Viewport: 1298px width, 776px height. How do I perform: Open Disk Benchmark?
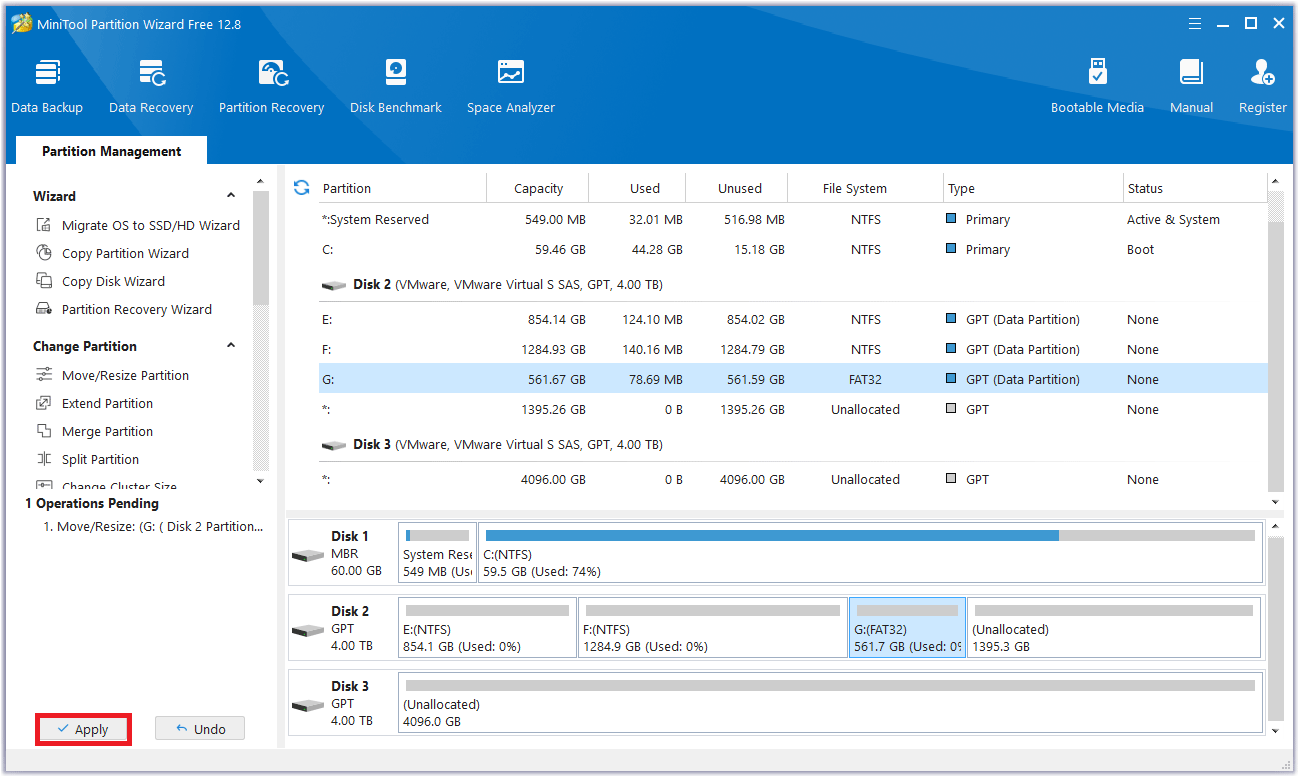click(396, 87)
